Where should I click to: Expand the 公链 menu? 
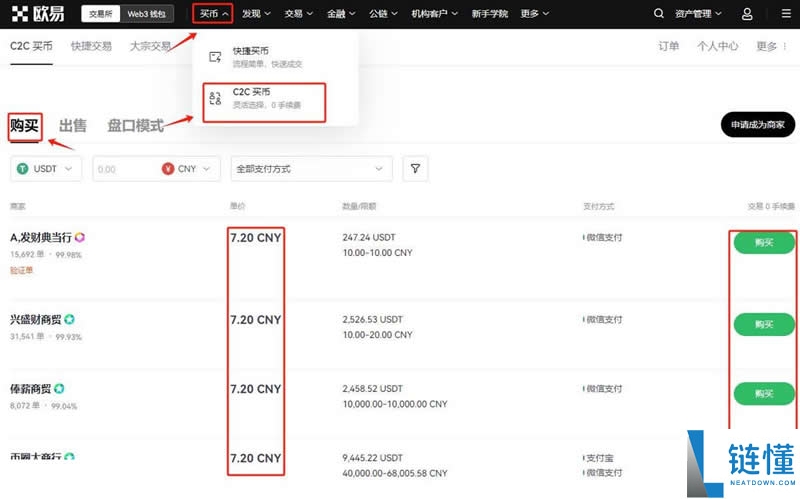pos(383,14)
